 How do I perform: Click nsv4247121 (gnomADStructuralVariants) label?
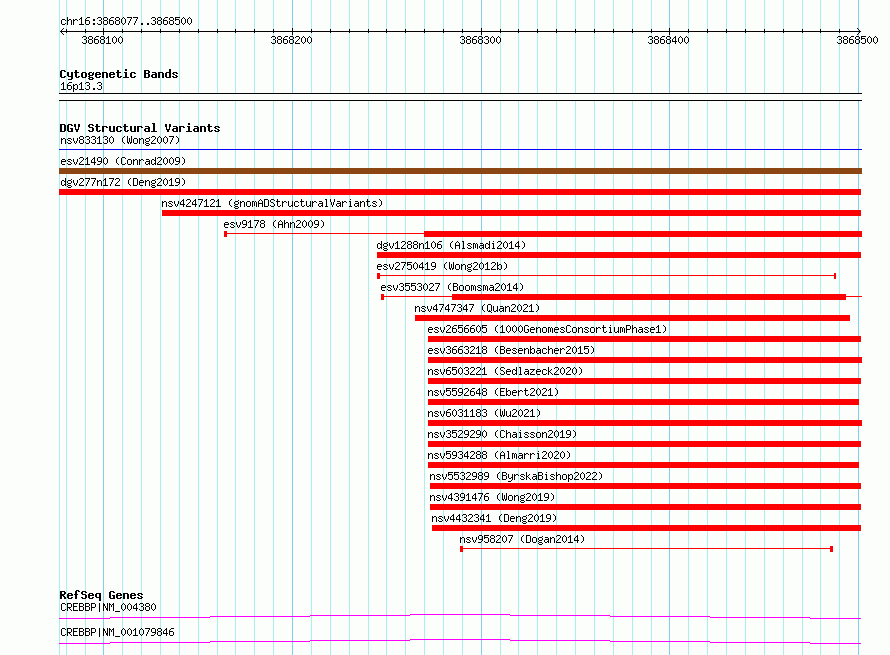coord(272,203)
